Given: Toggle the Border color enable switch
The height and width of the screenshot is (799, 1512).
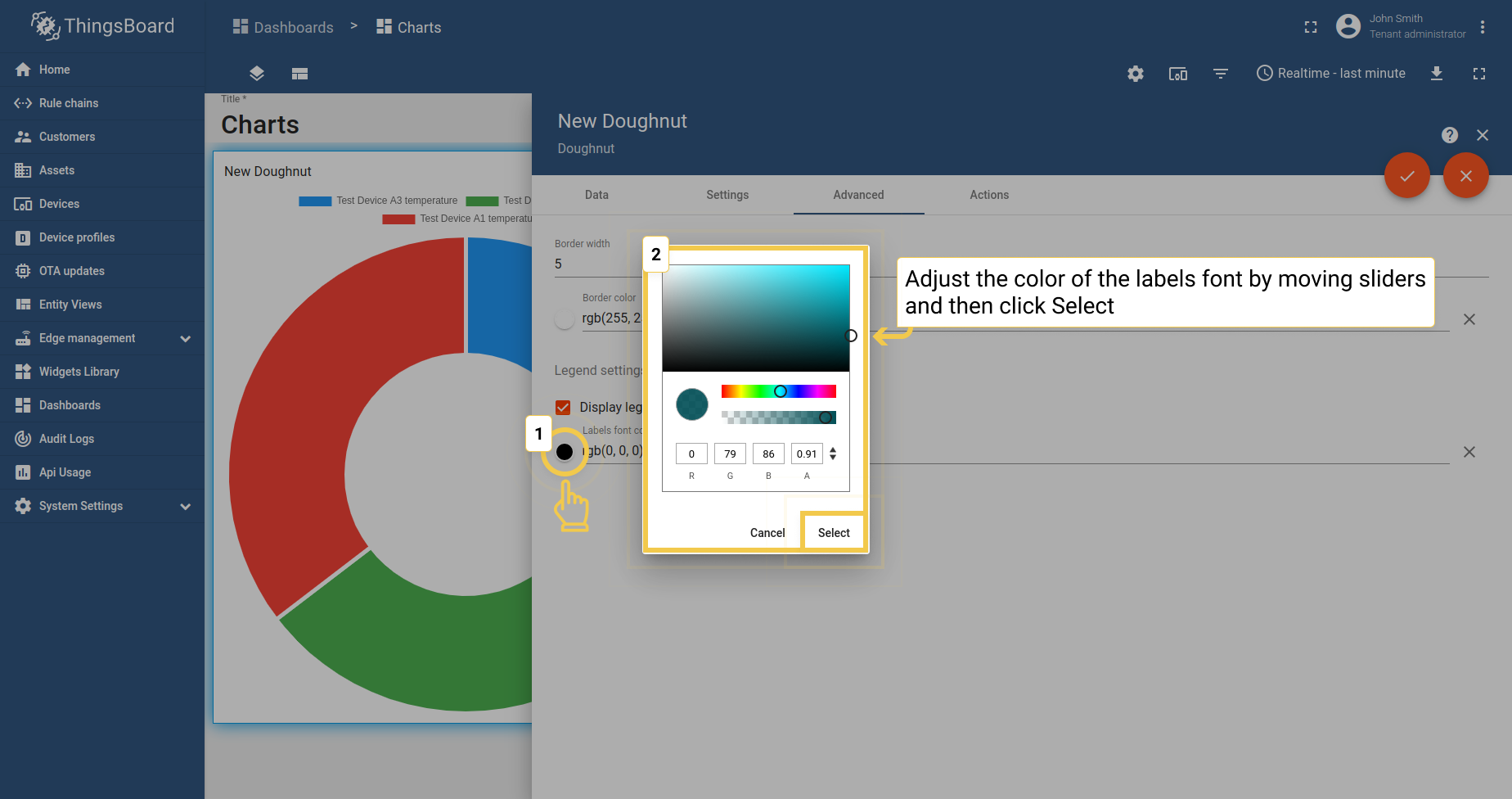Looking at the screenshot, I should (564, 319).
